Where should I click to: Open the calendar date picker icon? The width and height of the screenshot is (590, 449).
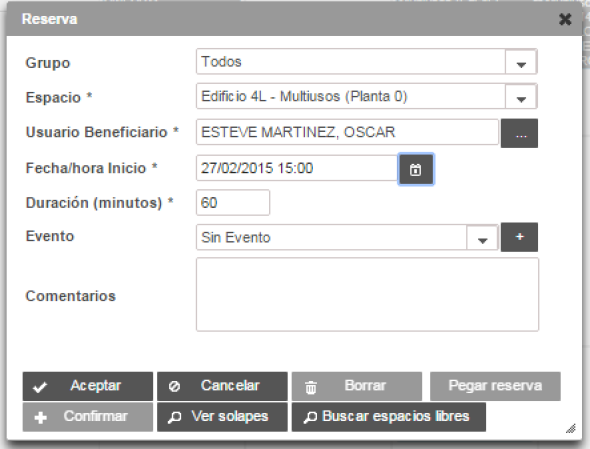[416, 169]
